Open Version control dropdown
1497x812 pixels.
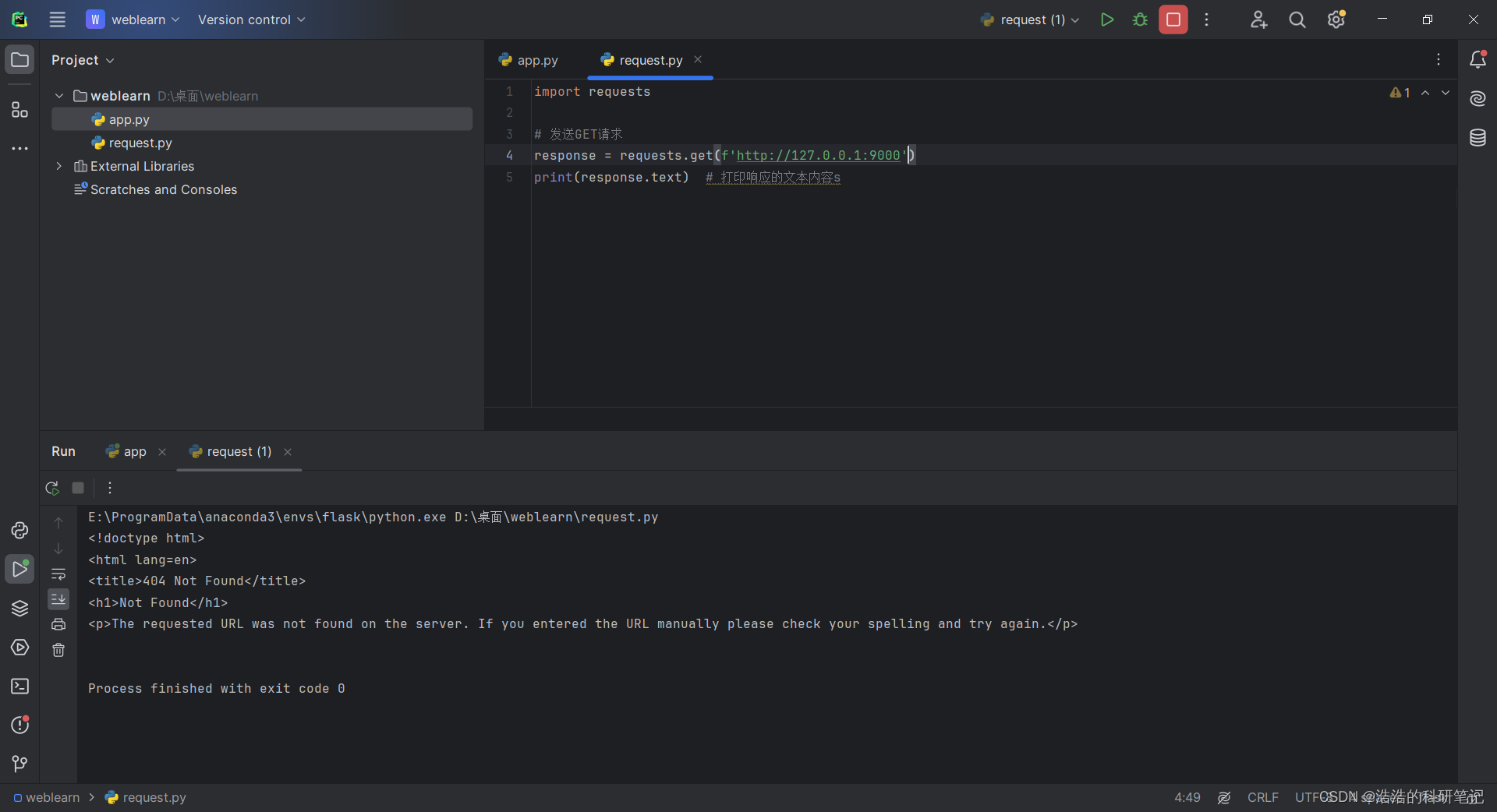[x=252, y=19]
